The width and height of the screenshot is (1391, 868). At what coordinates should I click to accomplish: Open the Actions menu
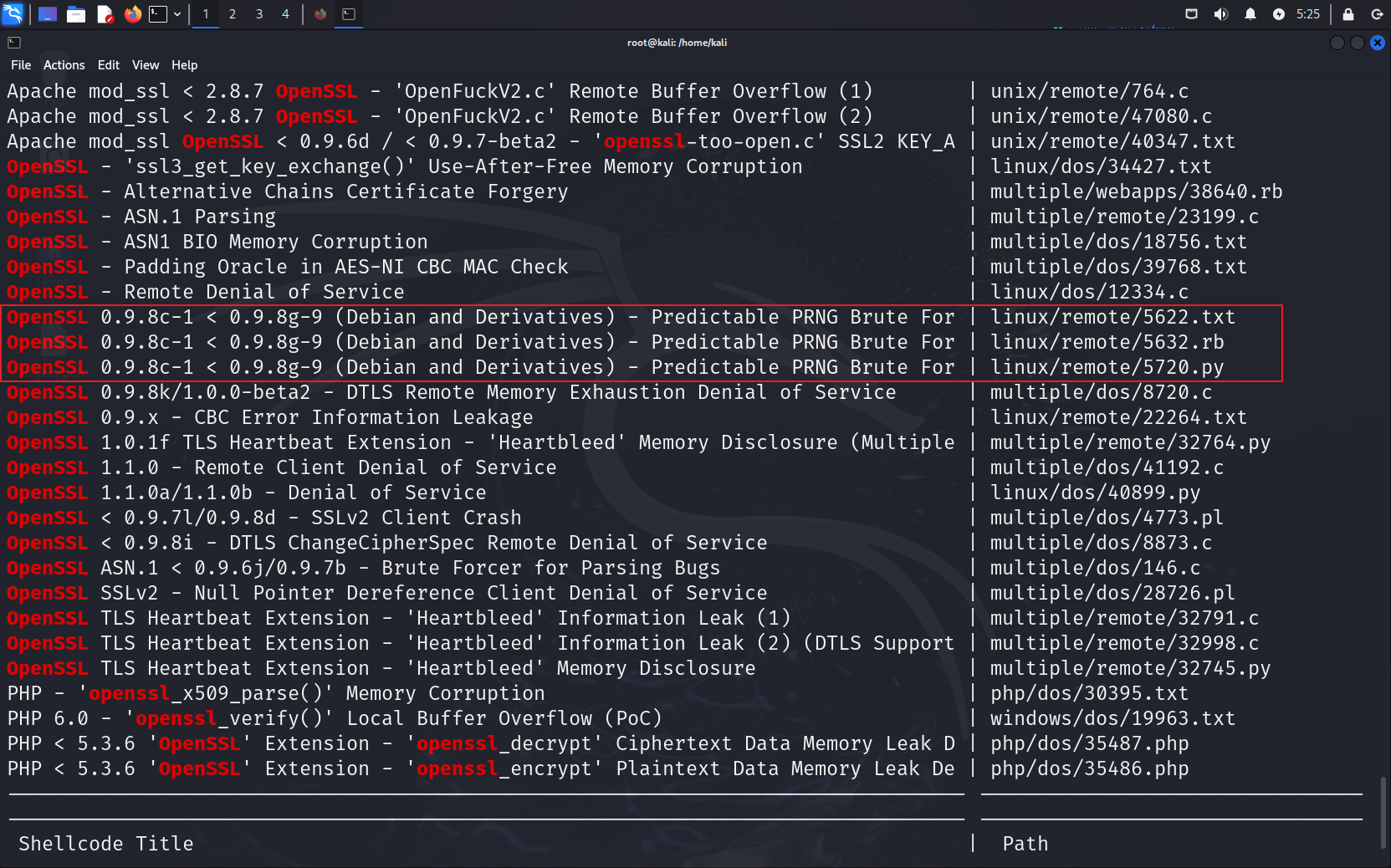64,65
